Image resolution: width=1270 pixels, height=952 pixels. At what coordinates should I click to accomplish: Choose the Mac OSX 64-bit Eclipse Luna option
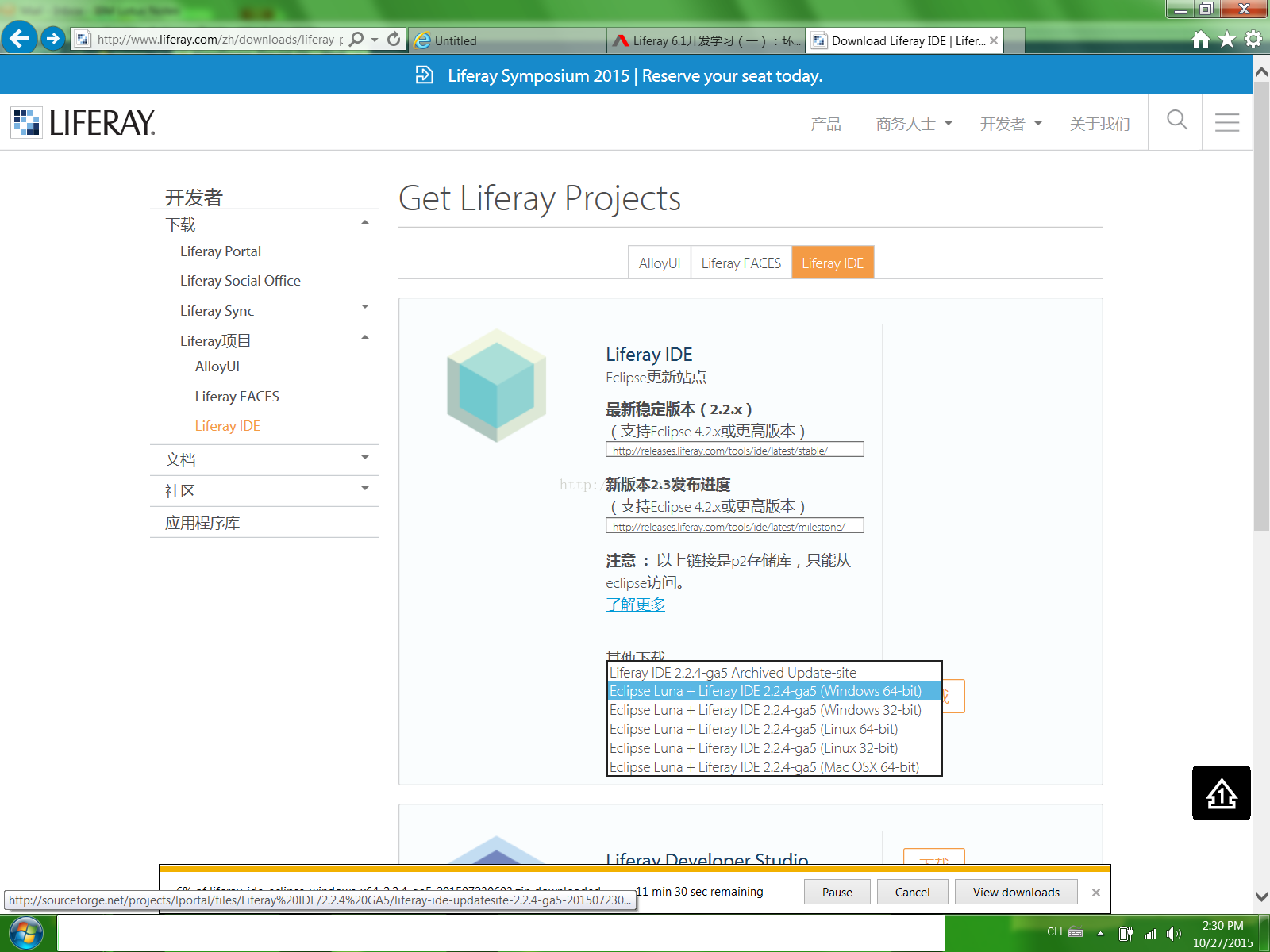click(x=774, y=767)
